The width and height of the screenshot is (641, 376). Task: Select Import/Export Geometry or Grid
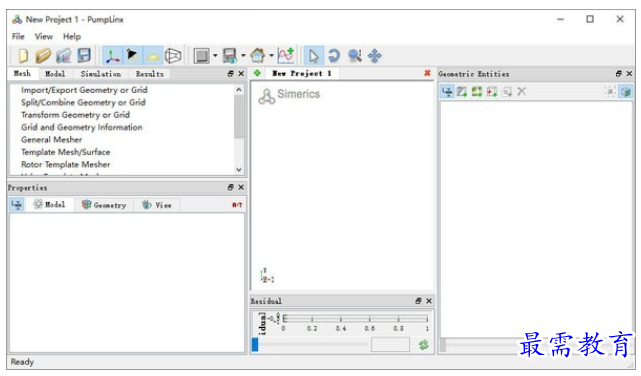point(84,90)
